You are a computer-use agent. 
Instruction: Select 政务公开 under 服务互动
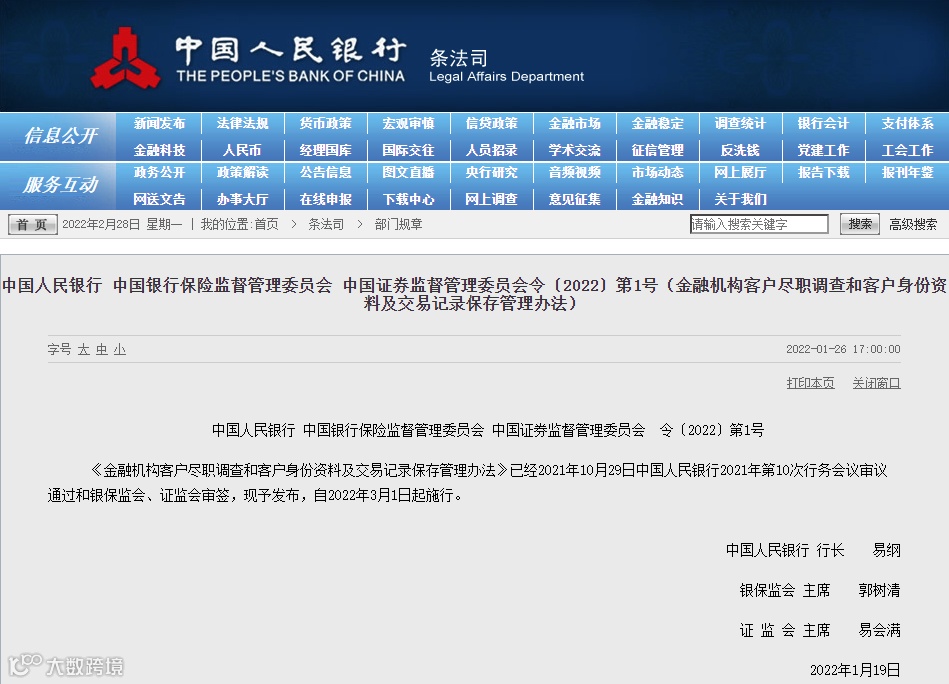[x=159, y=173]
